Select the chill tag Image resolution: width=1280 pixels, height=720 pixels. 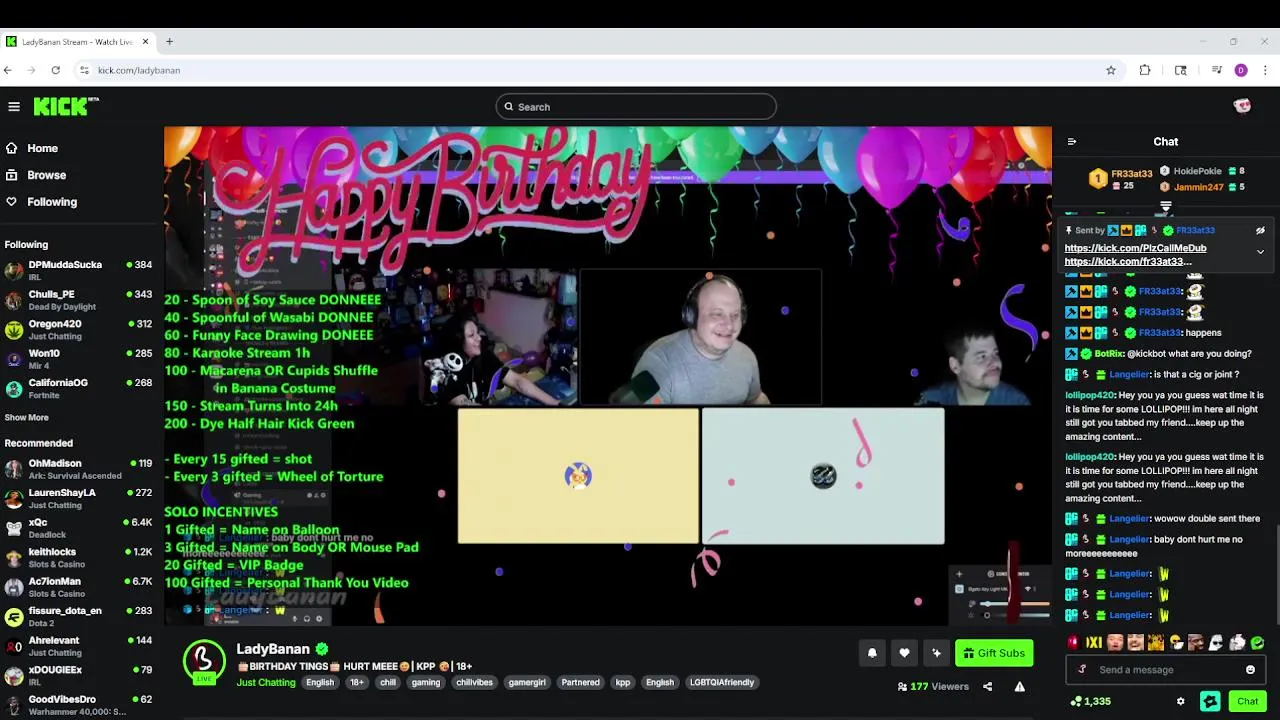[x=388, y=683]
